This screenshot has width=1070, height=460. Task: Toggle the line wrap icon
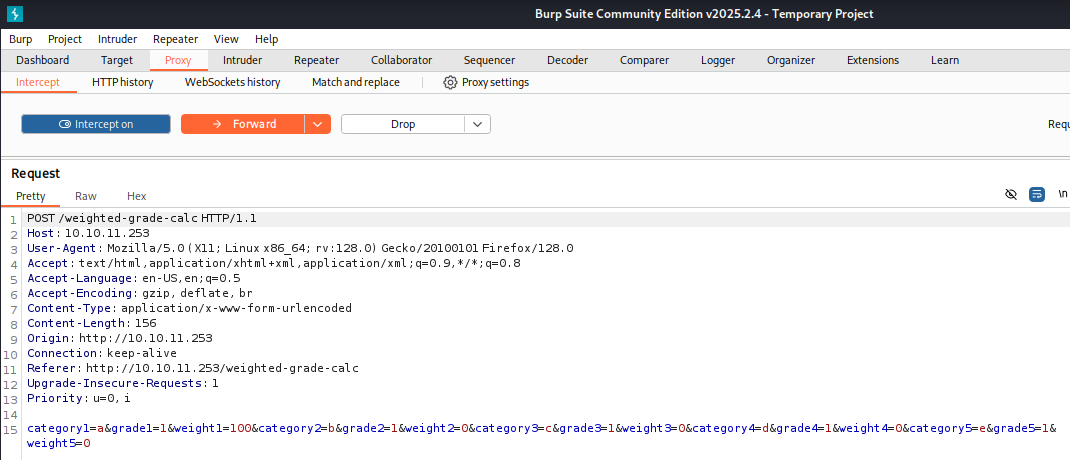click(1037, 194)
